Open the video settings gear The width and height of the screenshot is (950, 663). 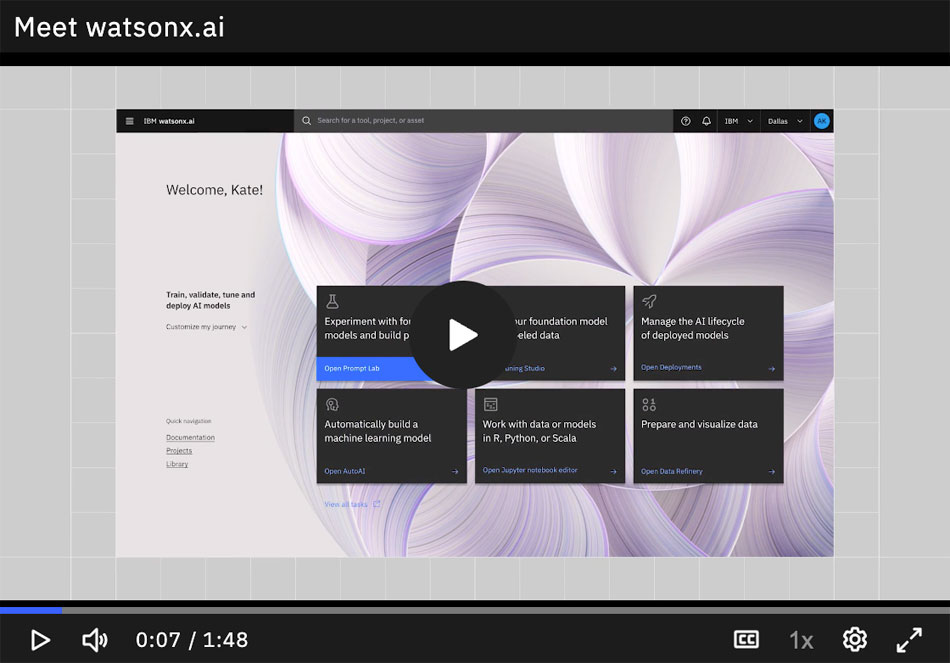click(855, 639)
